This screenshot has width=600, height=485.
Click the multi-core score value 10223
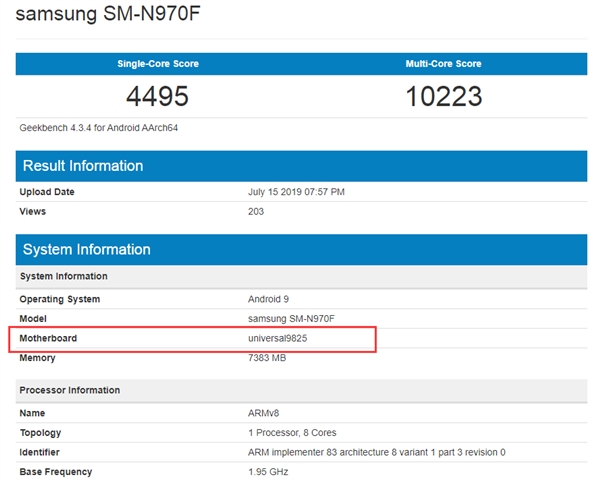coord(444,96)
